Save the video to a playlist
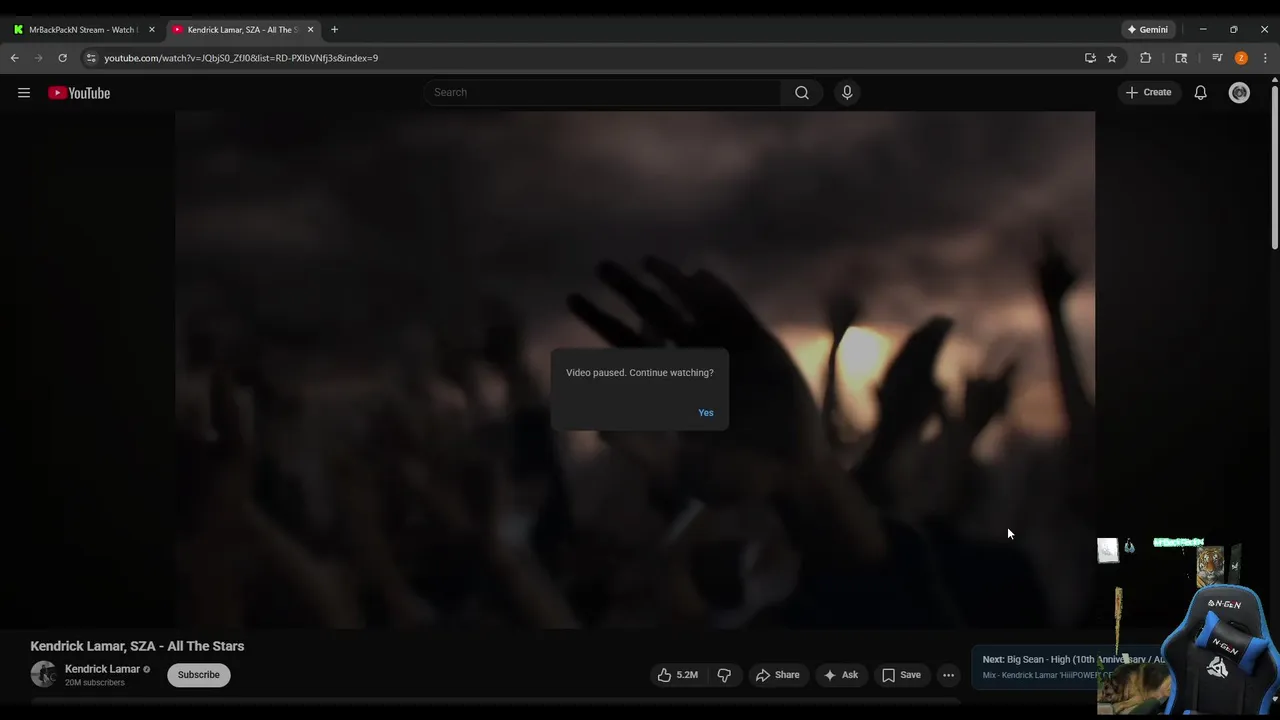1280x720 pixels. 901,675
